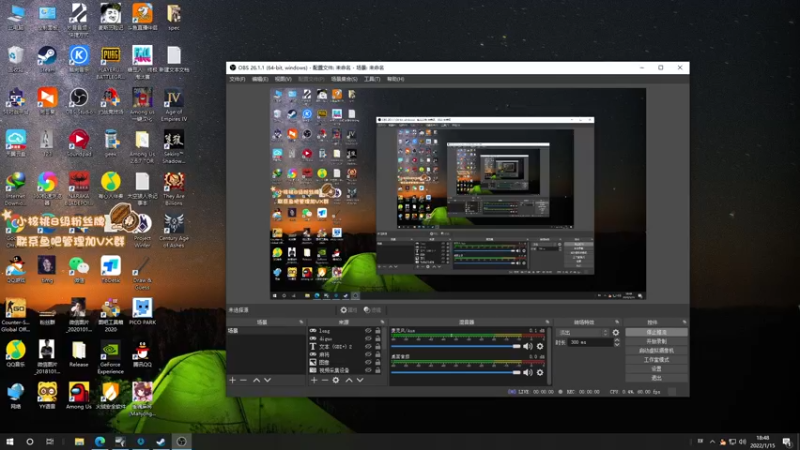Viewport: 800px width, 450px height.
Task: Open the 工具(T) menu in OBS
Action: pos(372,79)
